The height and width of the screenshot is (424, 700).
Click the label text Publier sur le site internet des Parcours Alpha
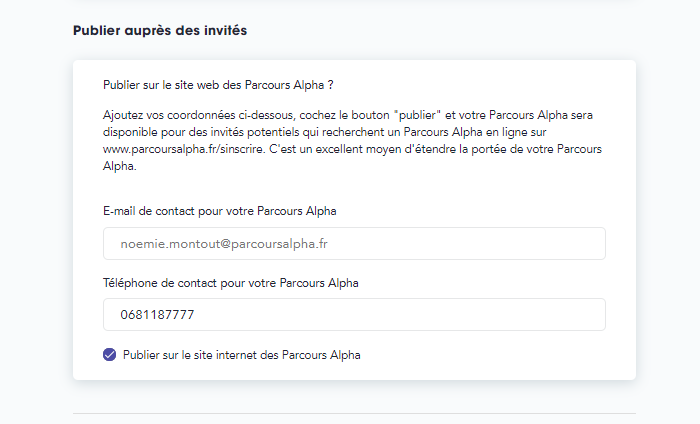click(242, 355)
